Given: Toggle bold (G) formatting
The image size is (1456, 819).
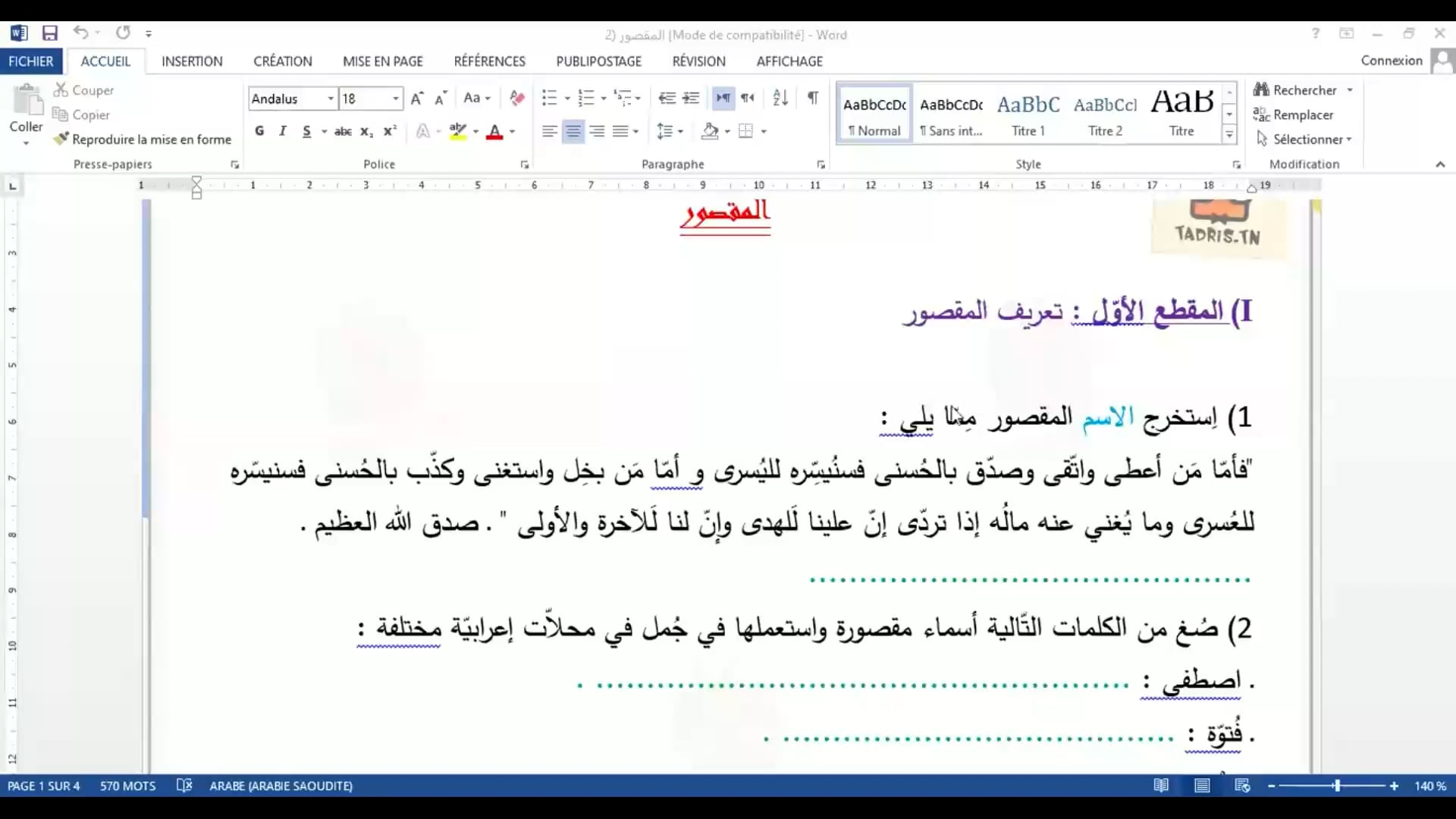Looking at the screenshot, I should pos(259,131).
